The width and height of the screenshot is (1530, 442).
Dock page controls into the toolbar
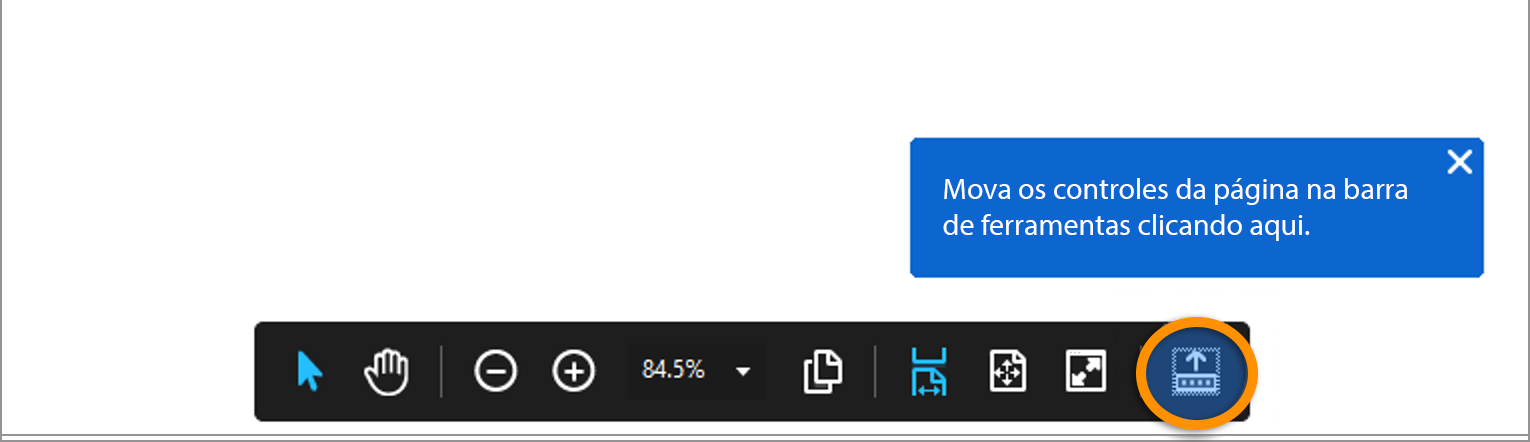1196,372
